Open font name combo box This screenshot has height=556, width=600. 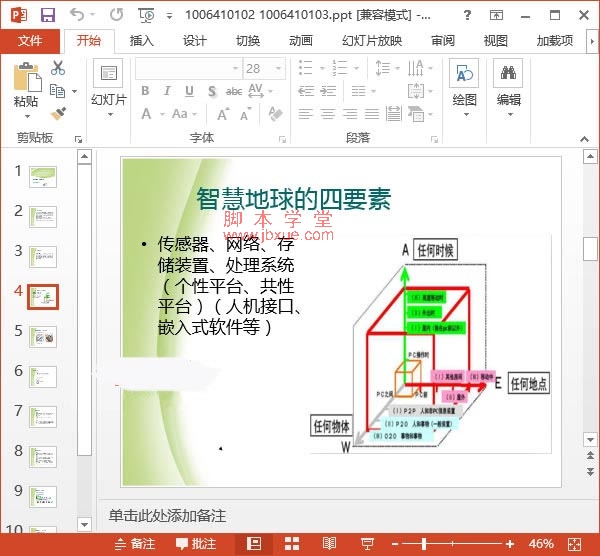point(189,68)
